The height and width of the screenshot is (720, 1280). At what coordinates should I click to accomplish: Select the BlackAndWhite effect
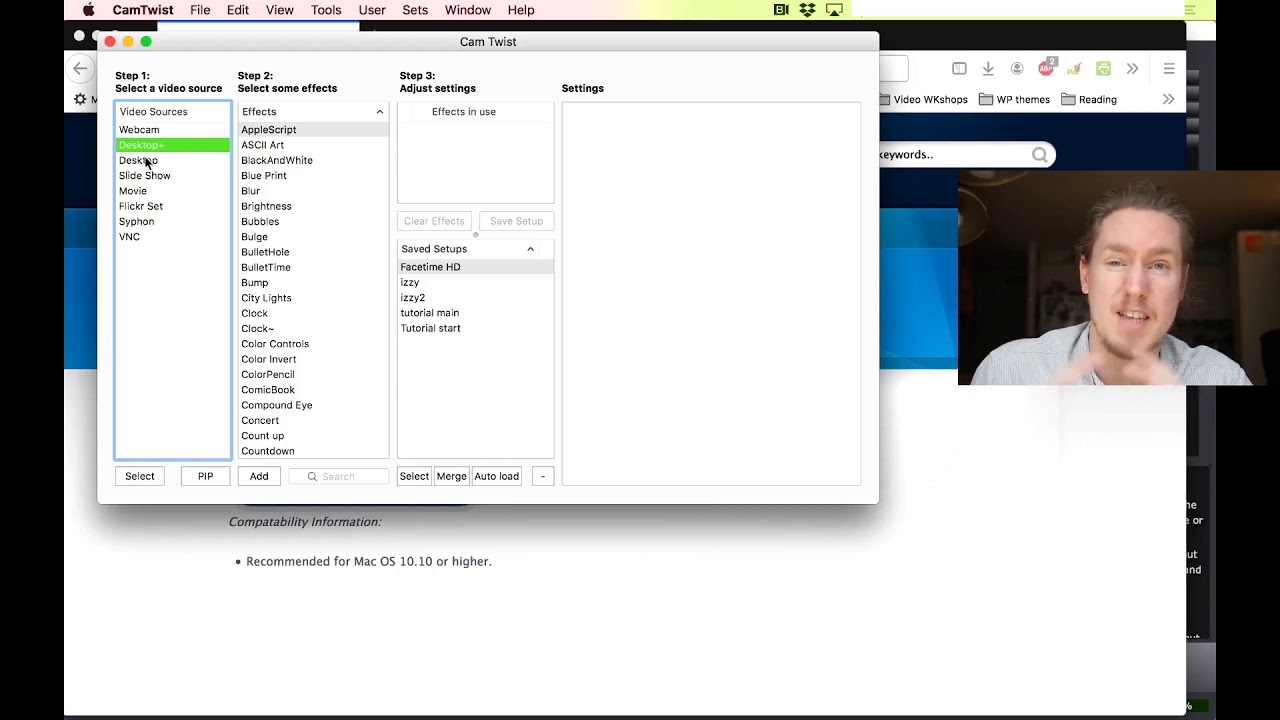pos(313,160)
